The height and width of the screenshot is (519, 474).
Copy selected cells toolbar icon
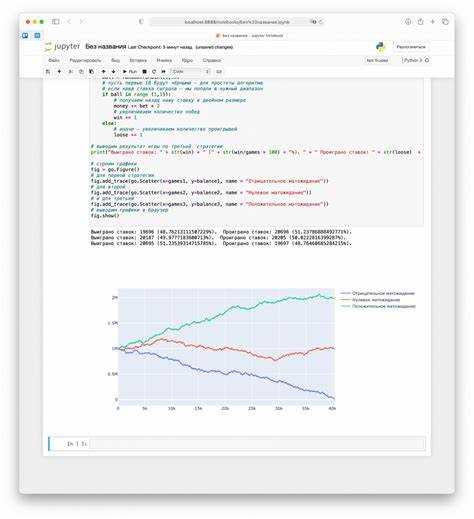point(81,72)
